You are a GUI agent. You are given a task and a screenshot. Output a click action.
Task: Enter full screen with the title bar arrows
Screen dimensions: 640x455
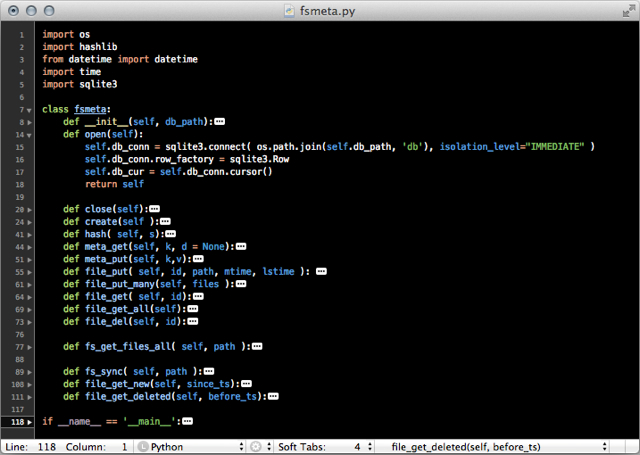tap(629, 11)
